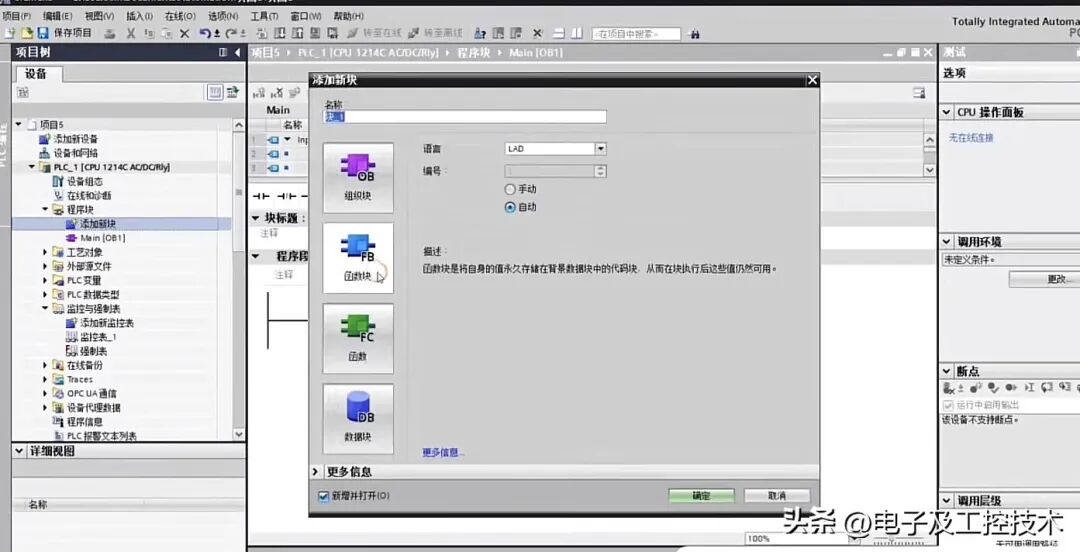Image resolution: width=1080 pixels, height=552 pixels.
Task: Click the 确定 button
Action: [701, 496]
